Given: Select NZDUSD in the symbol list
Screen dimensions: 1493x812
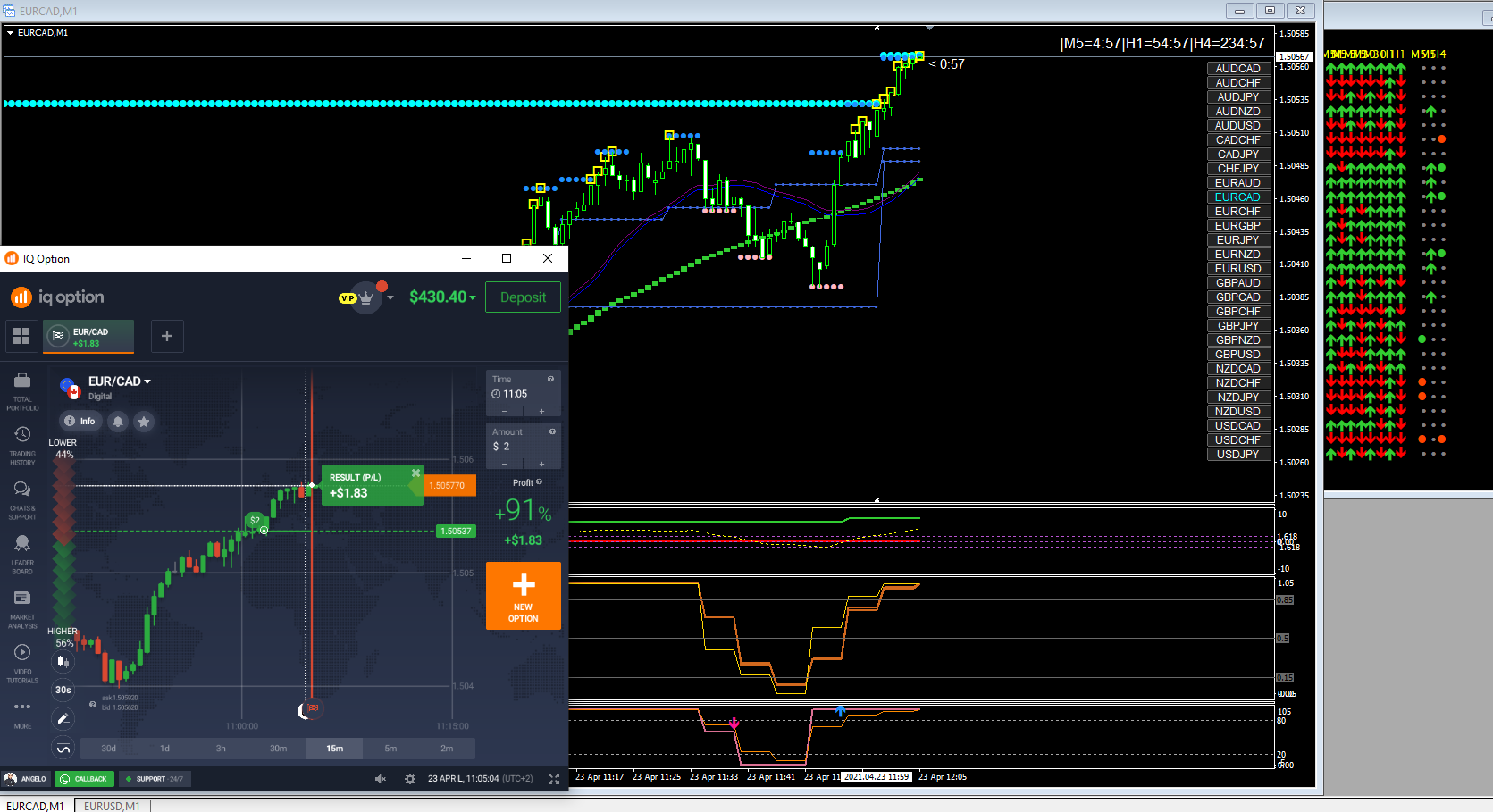Looking at the screenshot, I should pos(1238,412).
